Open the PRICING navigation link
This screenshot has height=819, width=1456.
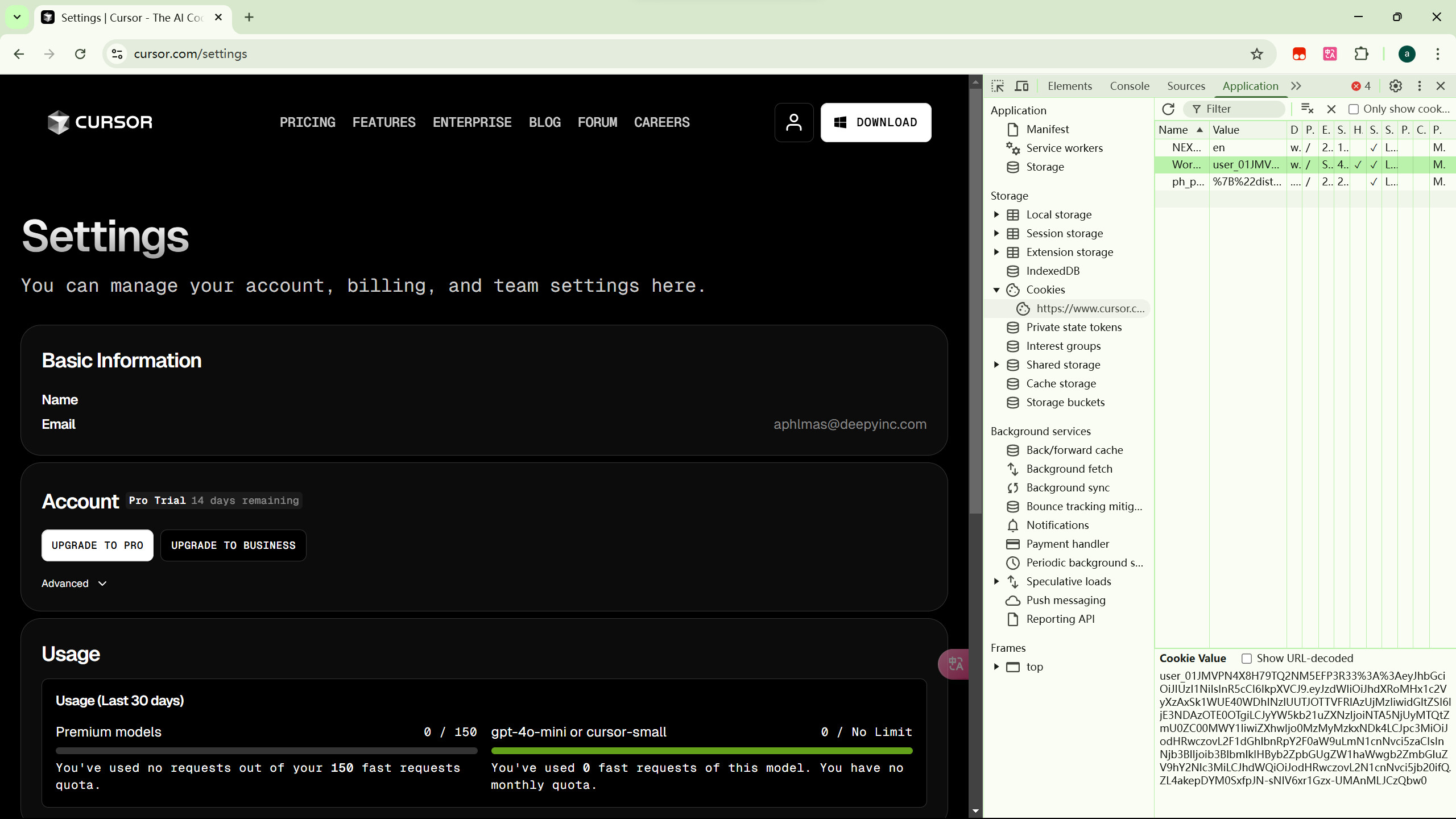(307, 122)
